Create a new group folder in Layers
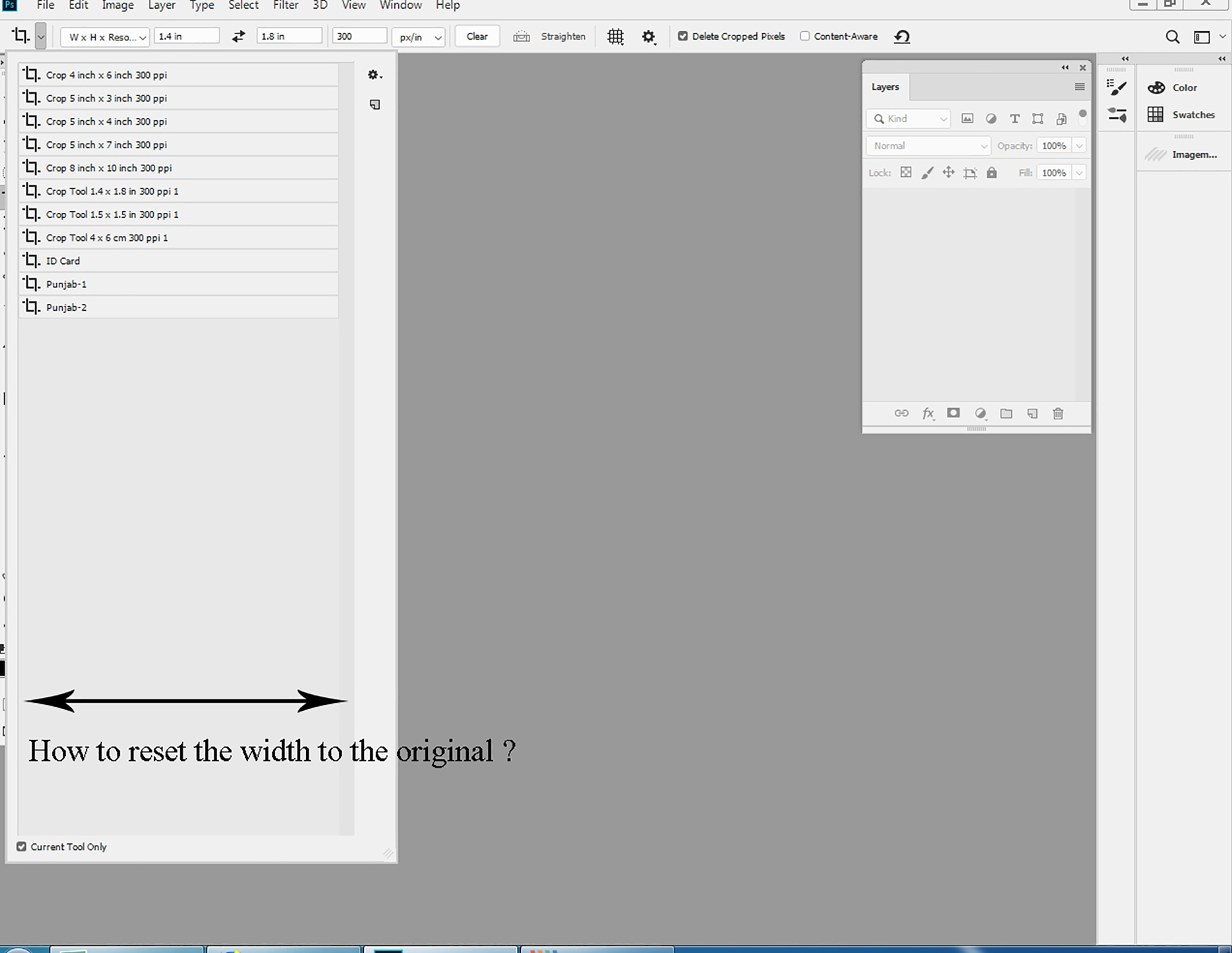This screenshot has height=953, width=1232. pos(1006,413)
